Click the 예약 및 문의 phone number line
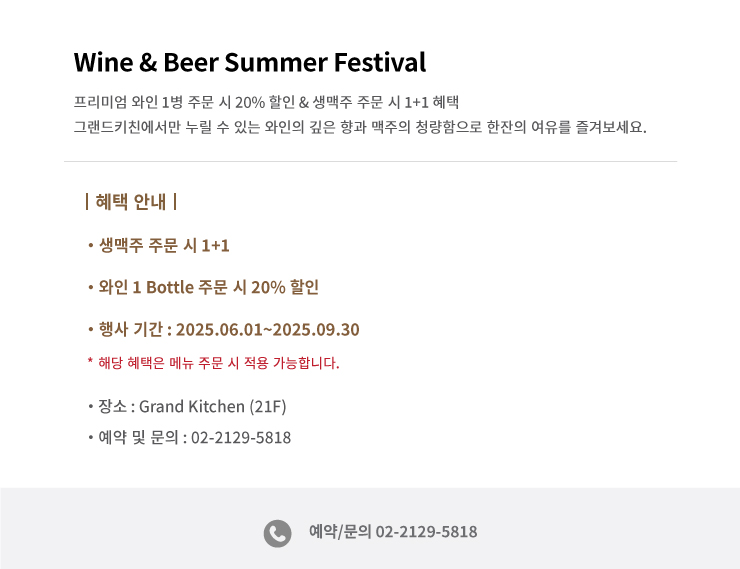The image size is (740, 569). (189, 437)
